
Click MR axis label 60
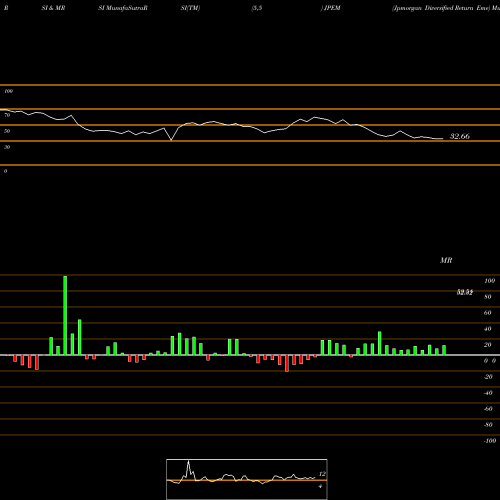[487, 313]
